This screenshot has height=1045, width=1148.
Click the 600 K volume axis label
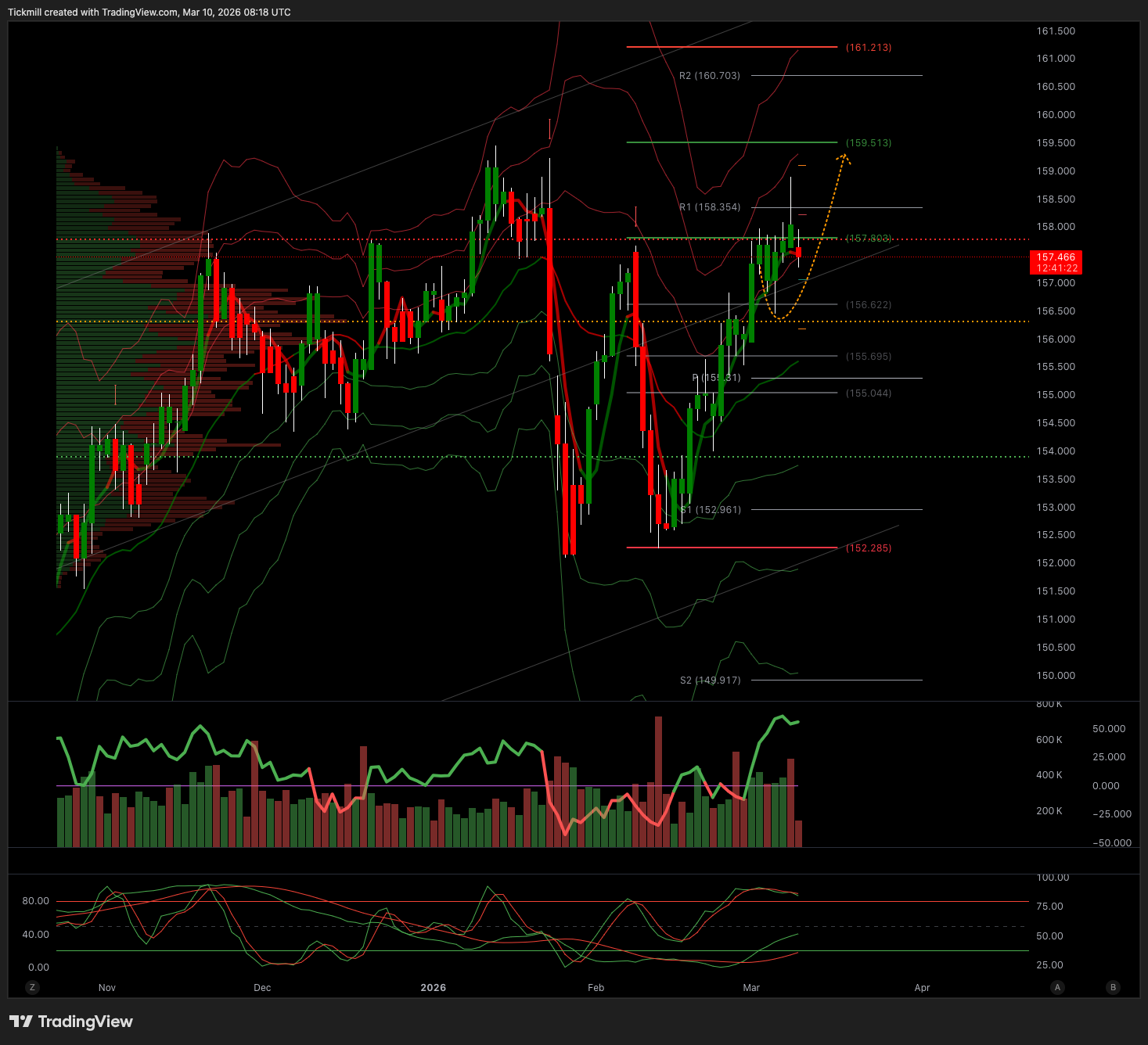[x=1049, y=740]
